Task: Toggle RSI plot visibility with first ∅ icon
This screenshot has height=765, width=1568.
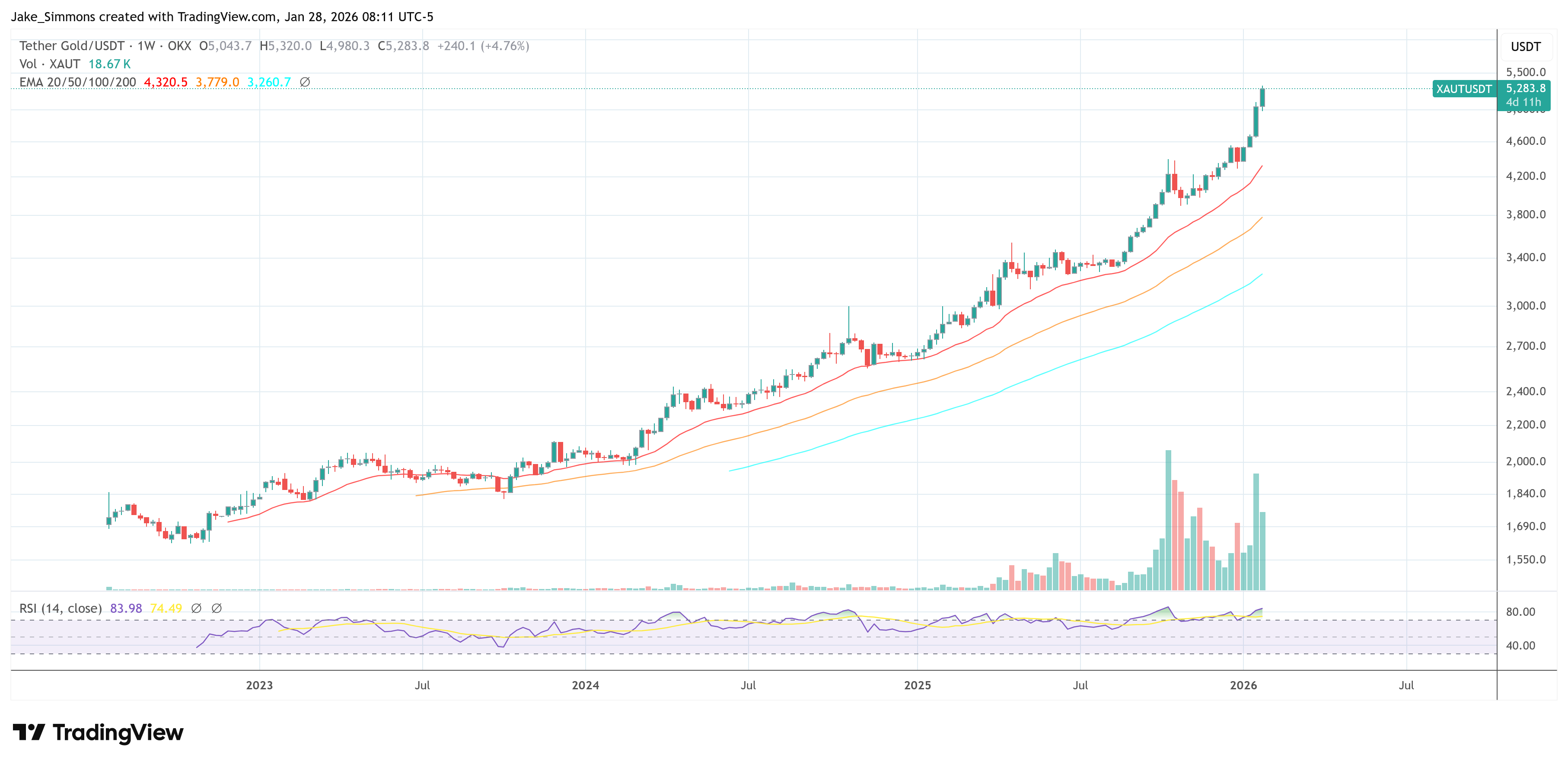Action: 196,608
